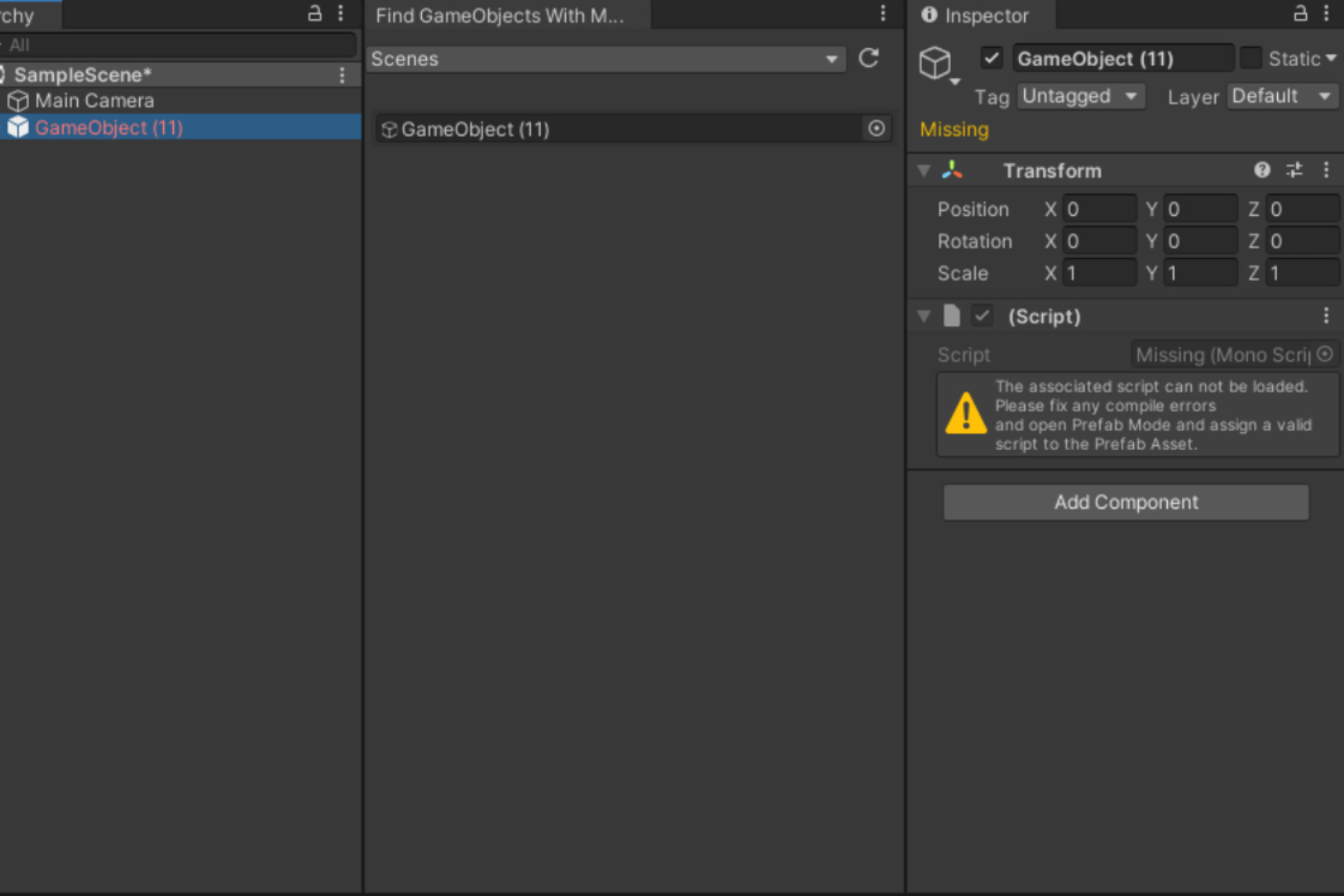Collapse the Transform component foldout

(x=924, y=170)
